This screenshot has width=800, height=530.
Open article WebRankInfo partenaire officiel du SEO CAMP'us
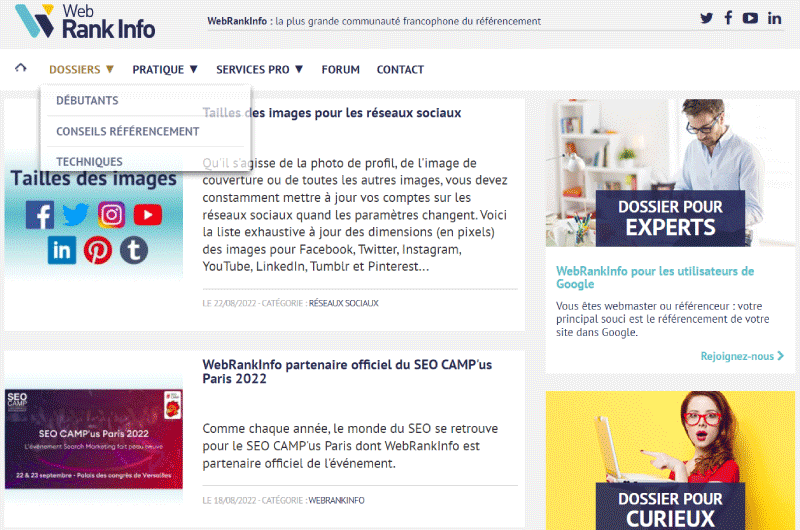tap(347, 372)
